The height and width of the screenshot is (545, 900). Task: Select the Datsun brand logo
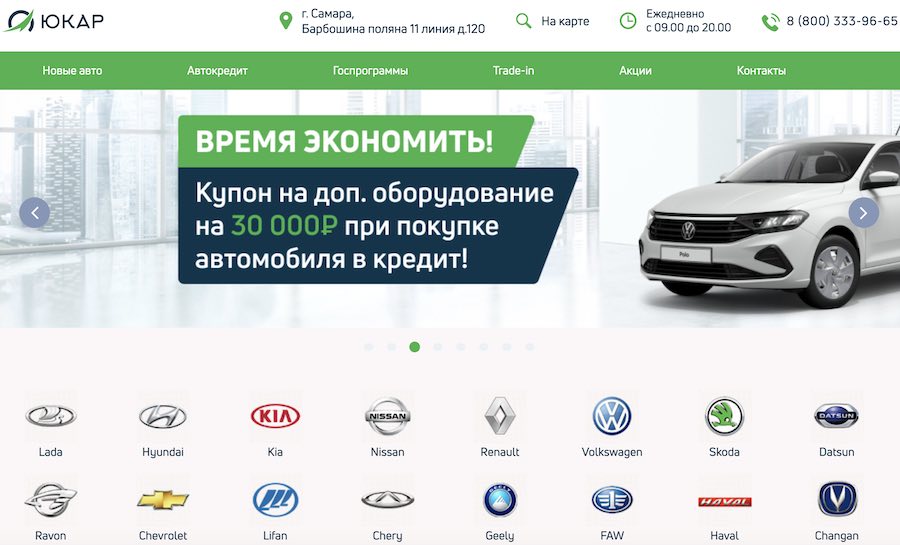pos(836,416)
